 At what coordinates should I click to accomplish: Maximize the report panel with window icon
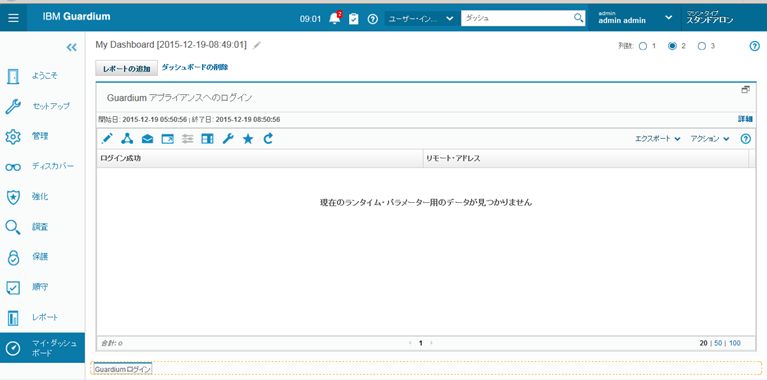tap(745, 89)
